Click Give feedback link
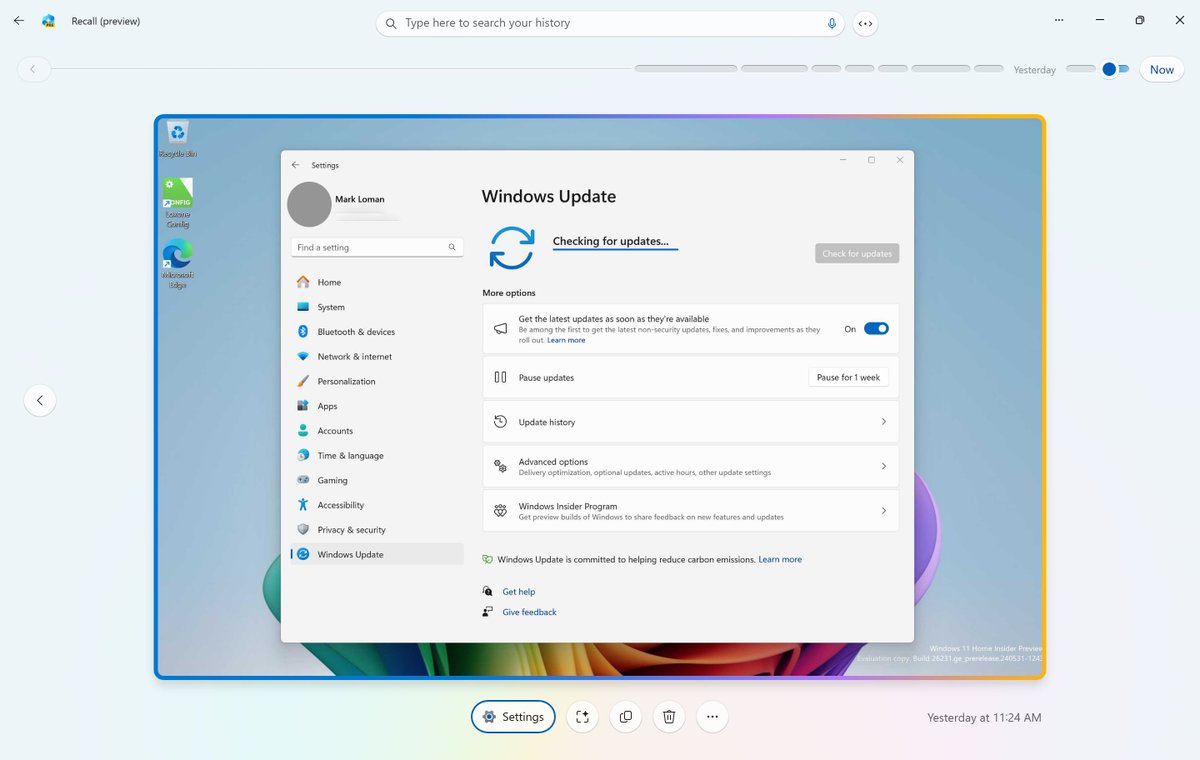Image resolution: width=1200 pixels, height=760 pixels. coord(530,612)
